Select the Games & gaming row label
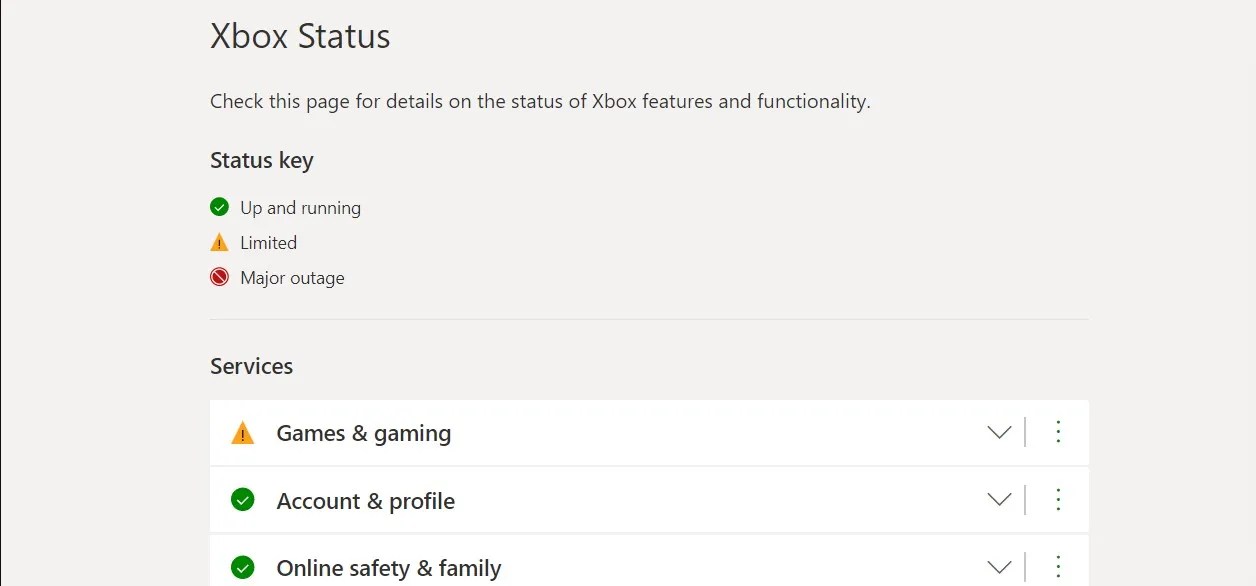Image resolution: width=1256 pixels, height=586 pixels. (x=364, y=433)
